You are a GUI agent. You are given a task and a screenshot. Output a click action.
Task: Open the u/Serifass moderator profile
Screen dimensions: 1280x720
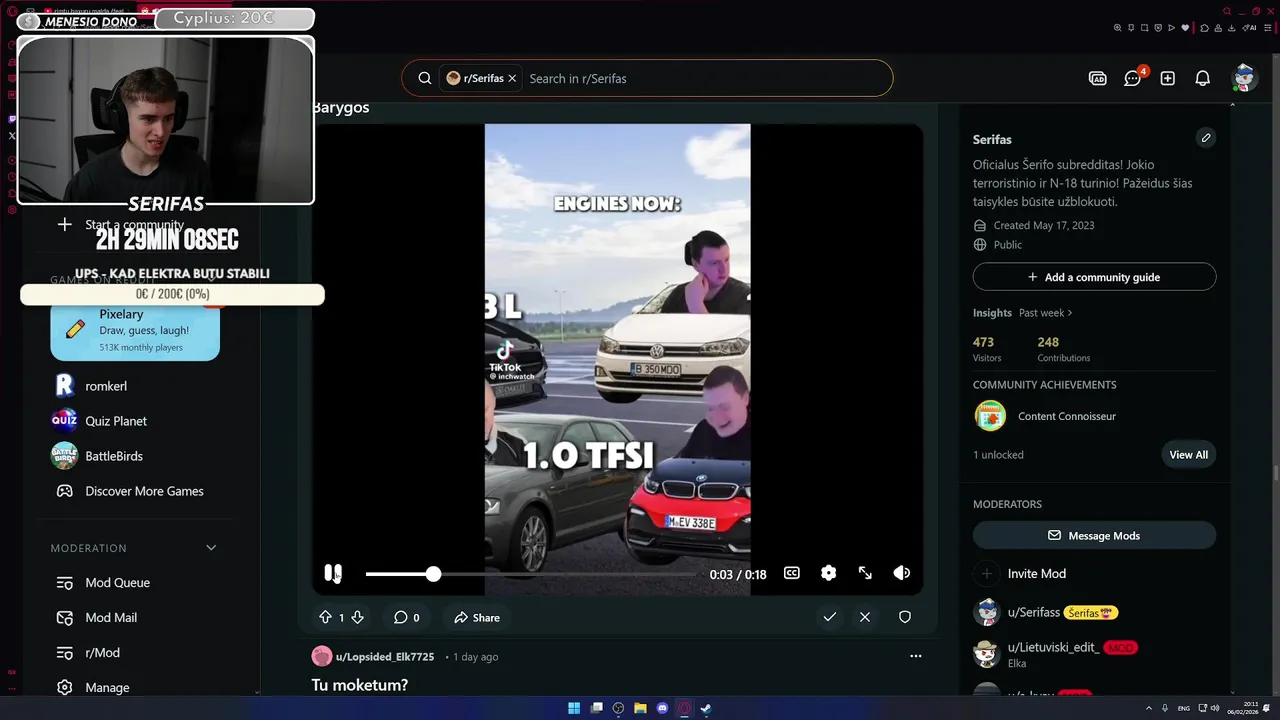1033,612
